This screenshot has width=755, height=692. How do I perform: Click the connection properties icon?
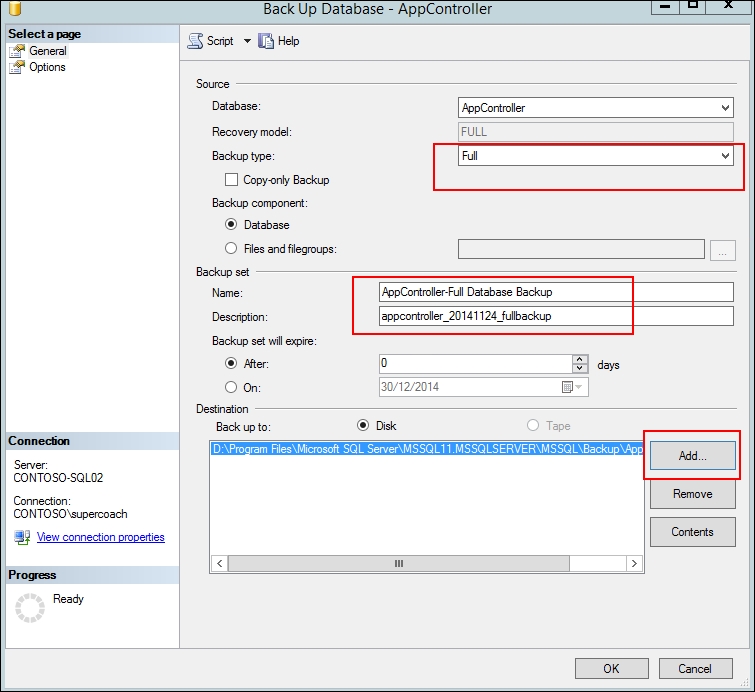22,537
